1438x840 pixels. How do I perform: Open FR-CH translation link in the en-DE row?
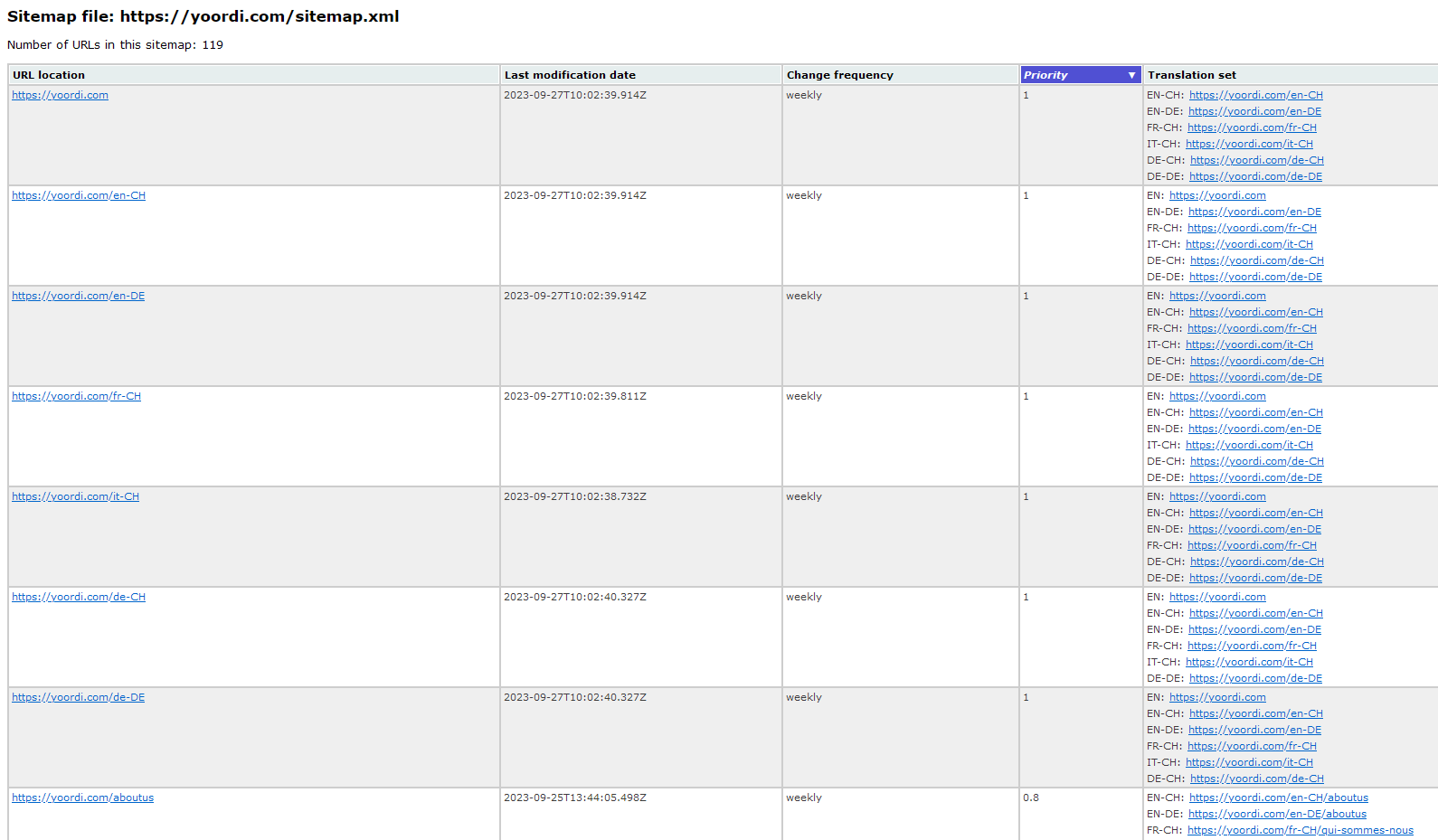[x=1252, y=328]
